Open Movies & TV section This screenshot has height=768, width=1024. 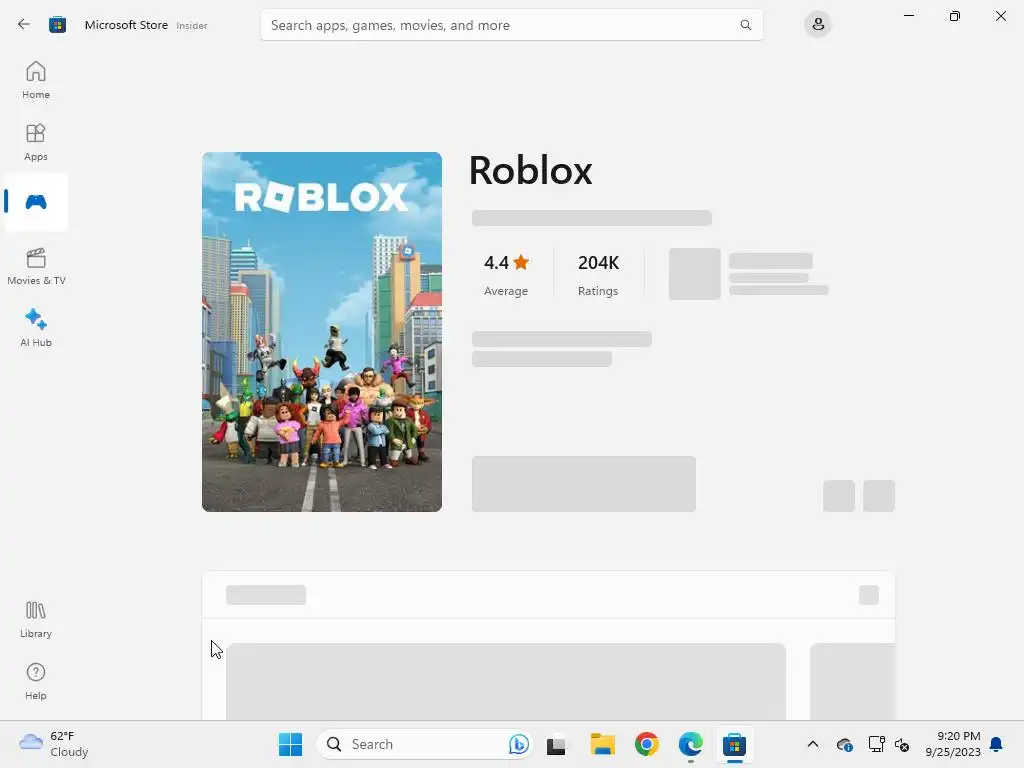(x=36, y=266)
